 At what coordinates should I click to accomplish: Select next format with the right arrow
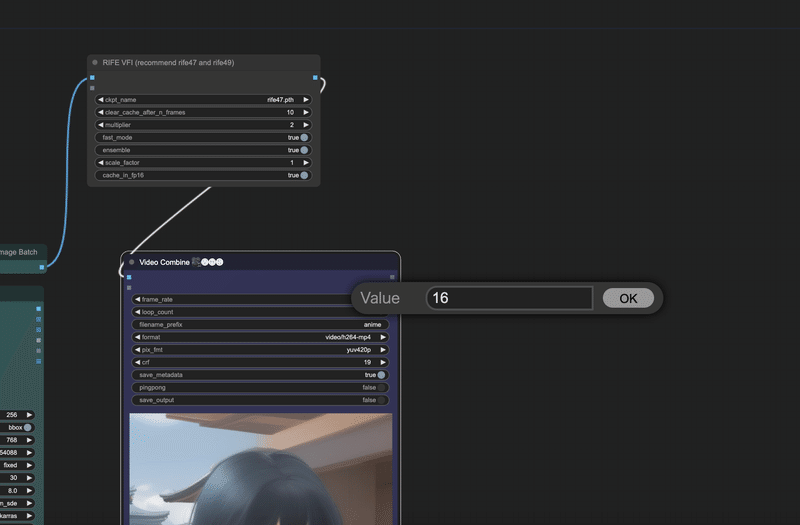(x=383, y=337)
